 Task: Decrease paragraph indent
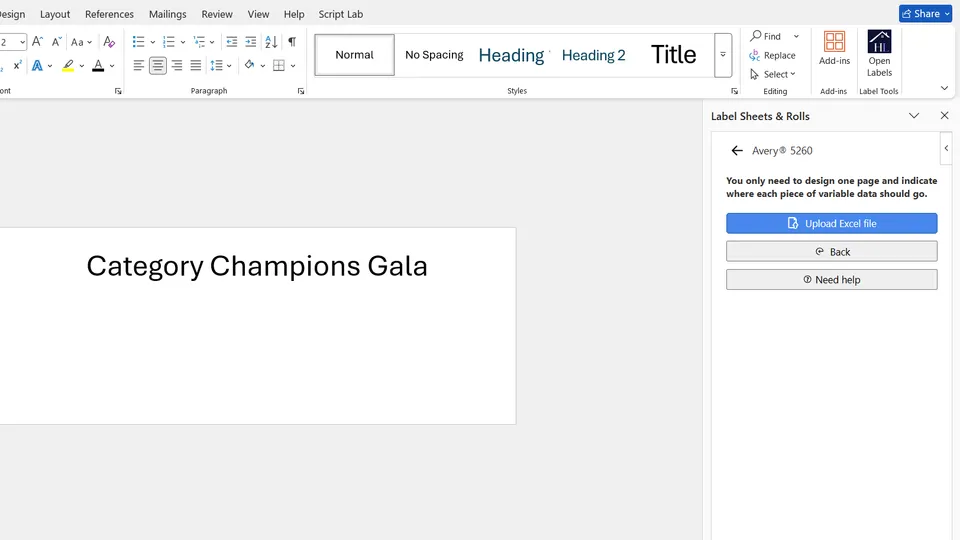click(231, 42)
